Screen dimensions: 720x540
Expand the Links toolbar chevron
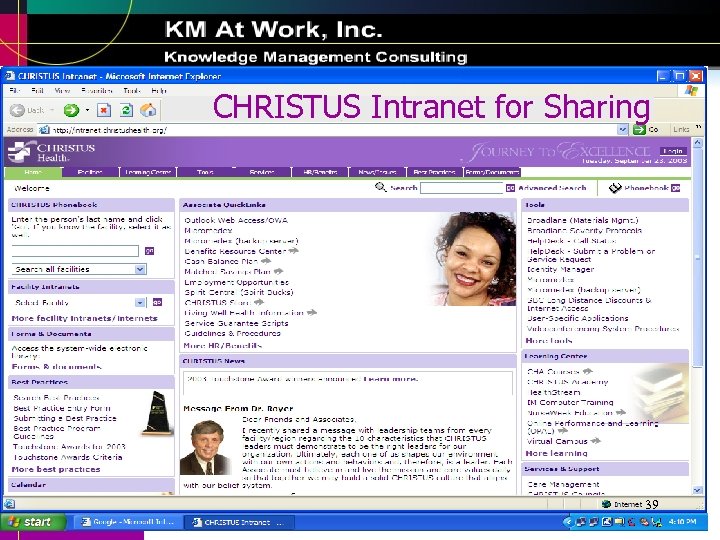698,127
